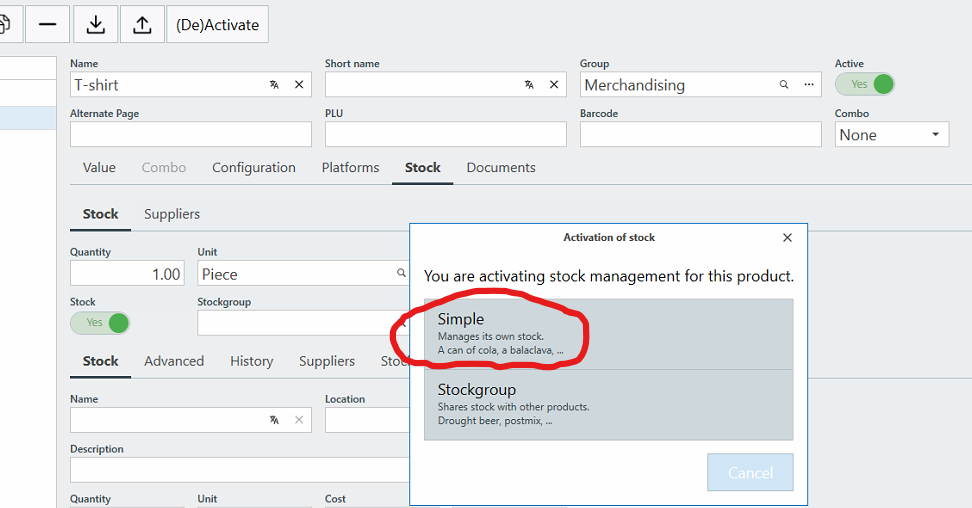Click the Quantity field showing 1.00
The image size is (972, 508).
[127, 274]
